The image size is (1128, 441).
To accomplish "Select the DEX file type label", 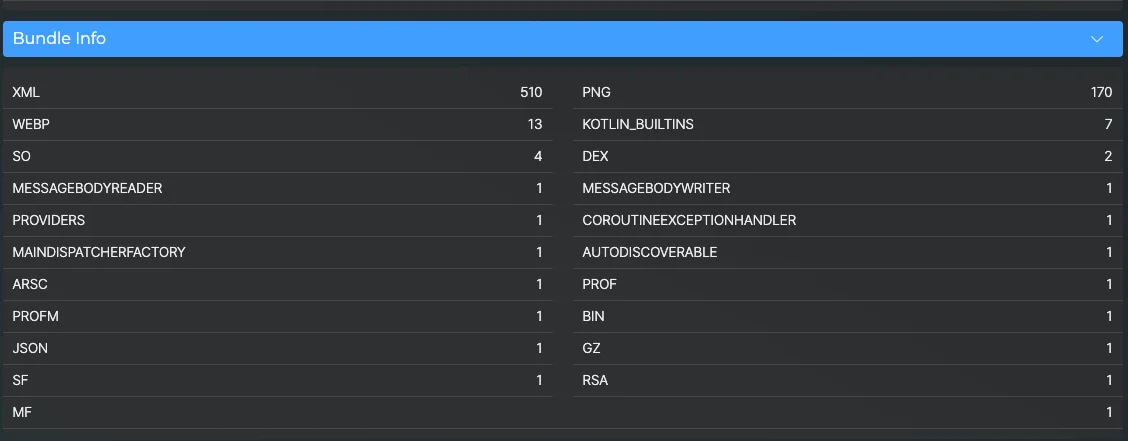I will pos(595,157).
